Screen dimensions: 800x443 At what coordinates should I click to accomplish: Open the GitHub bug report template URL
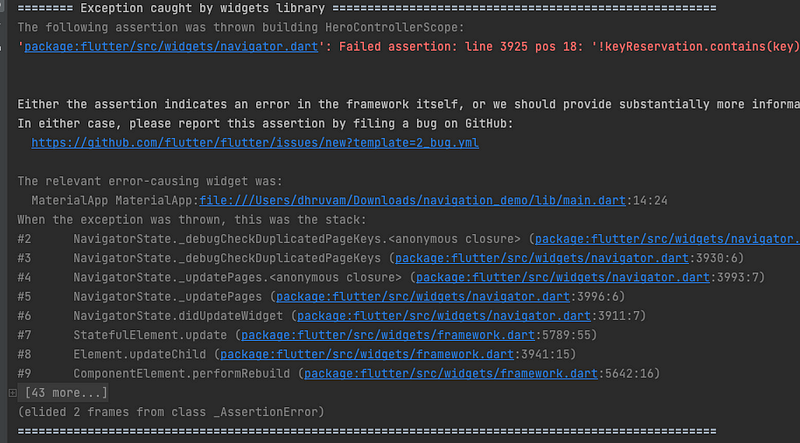(x=255, y=142)
